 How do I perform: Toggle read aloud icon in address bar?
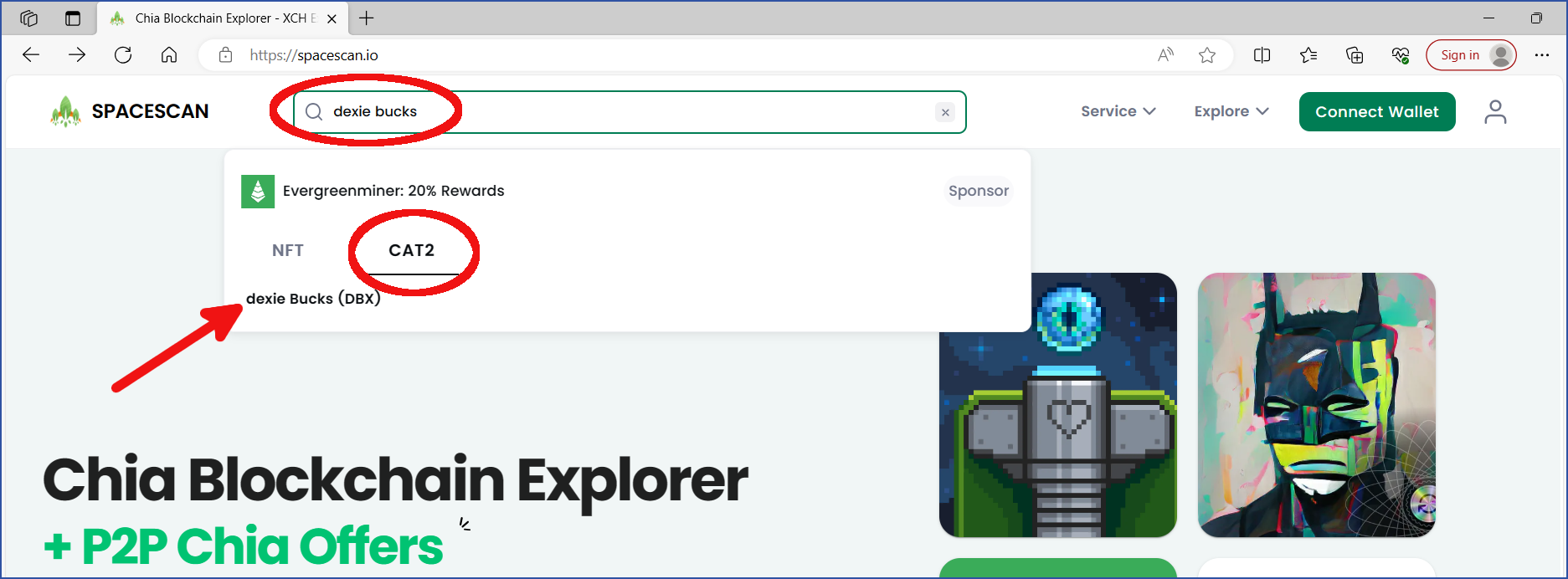[1165, 55]
